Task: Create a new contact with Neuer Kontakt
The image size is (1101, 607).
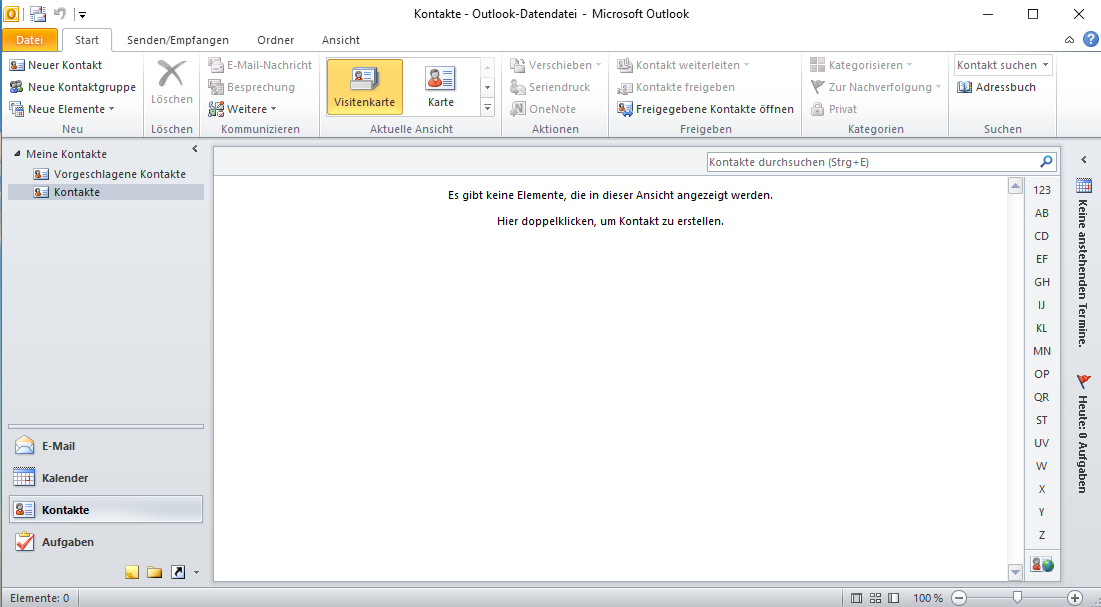Action: (55, 65)
